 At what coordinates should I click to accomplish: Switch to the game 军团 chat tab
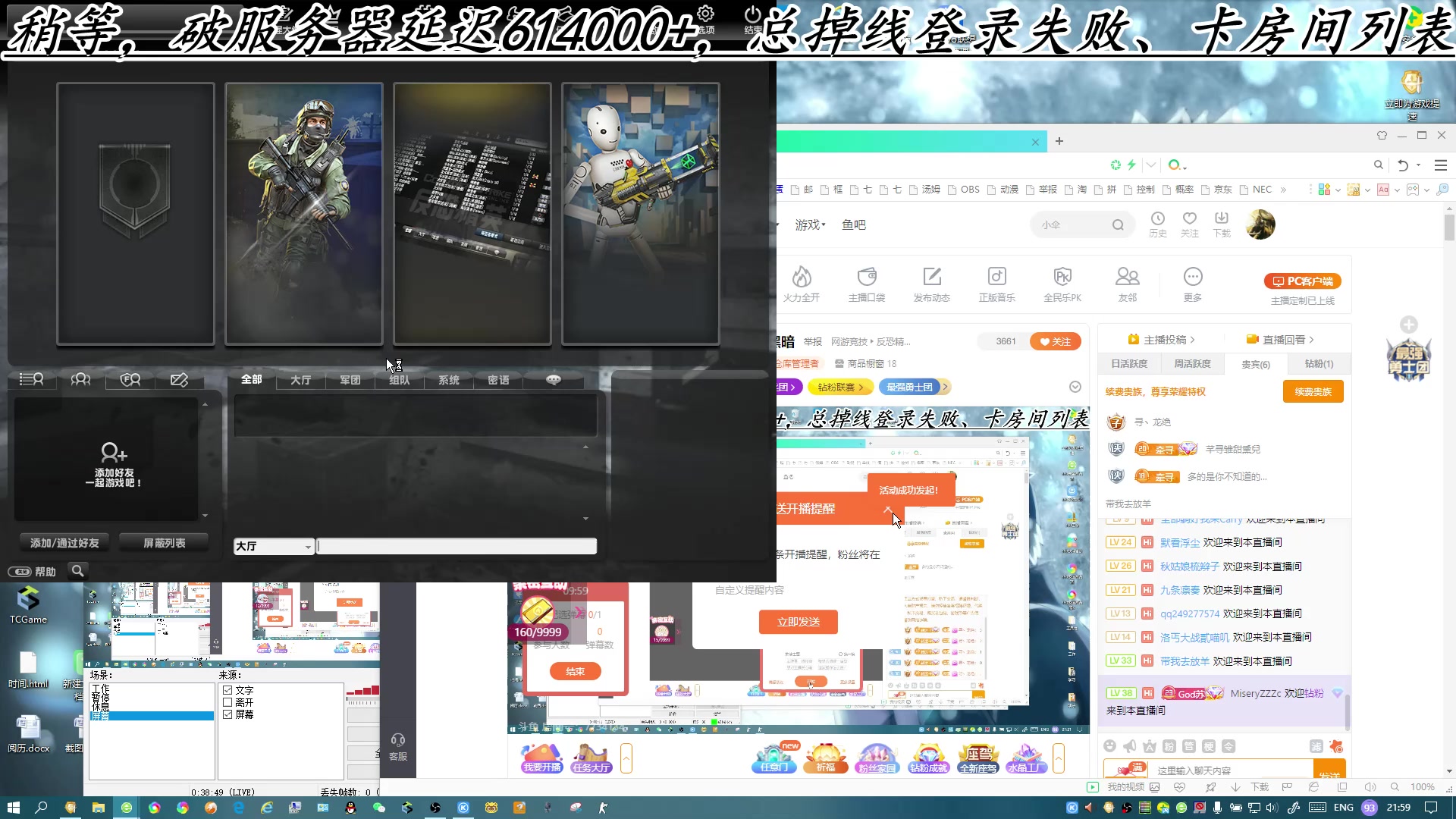coord(350,379)
